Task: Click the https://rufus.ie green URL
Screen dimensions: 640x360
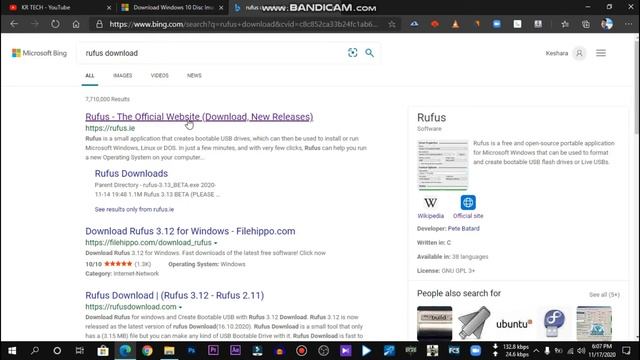Action: pyautogui.click(x=110, y=128)
